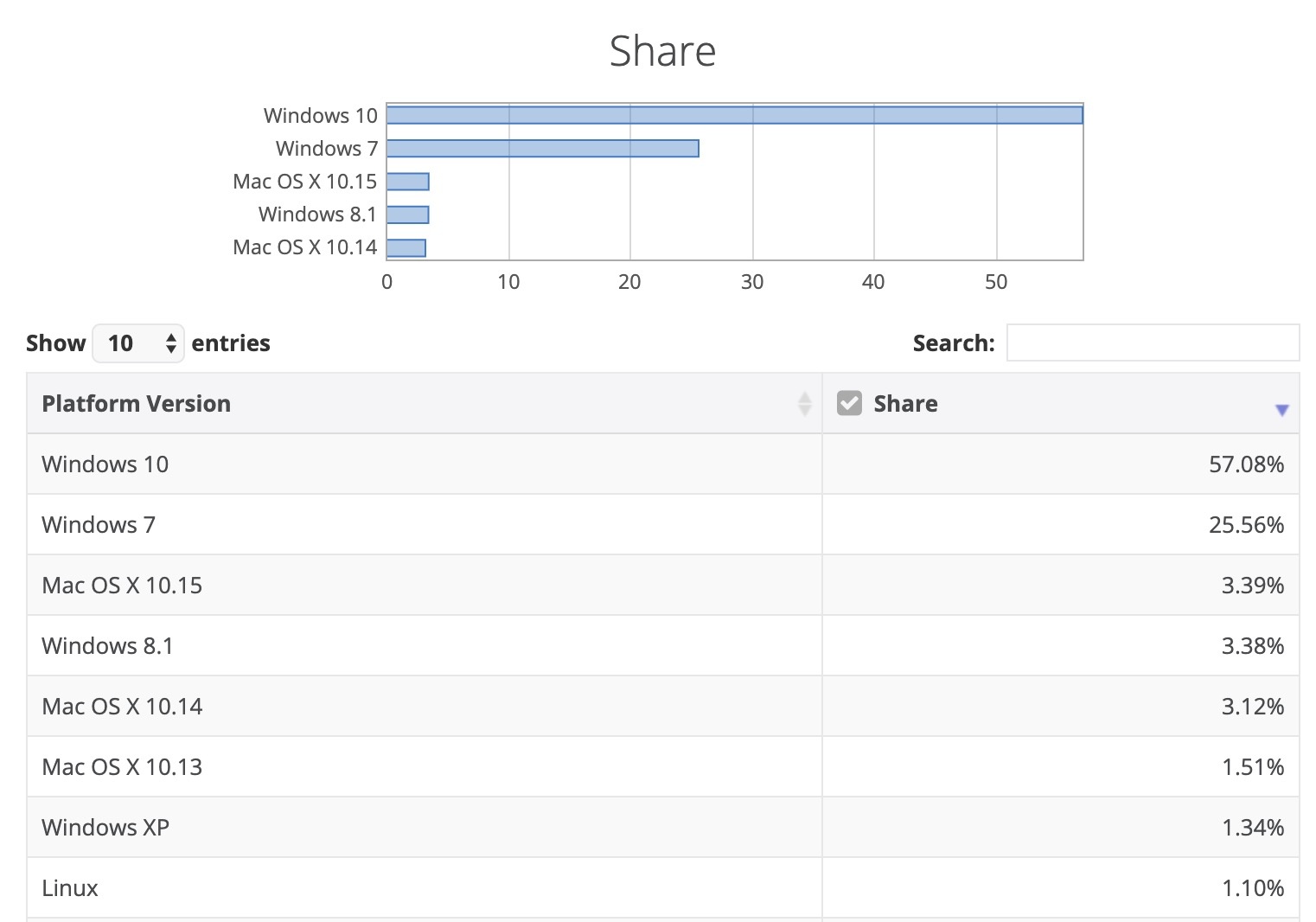Click the Mac OS X 10.14 table cell
This screenshot has height=922, width=1316.
click(x=122, y=707)
